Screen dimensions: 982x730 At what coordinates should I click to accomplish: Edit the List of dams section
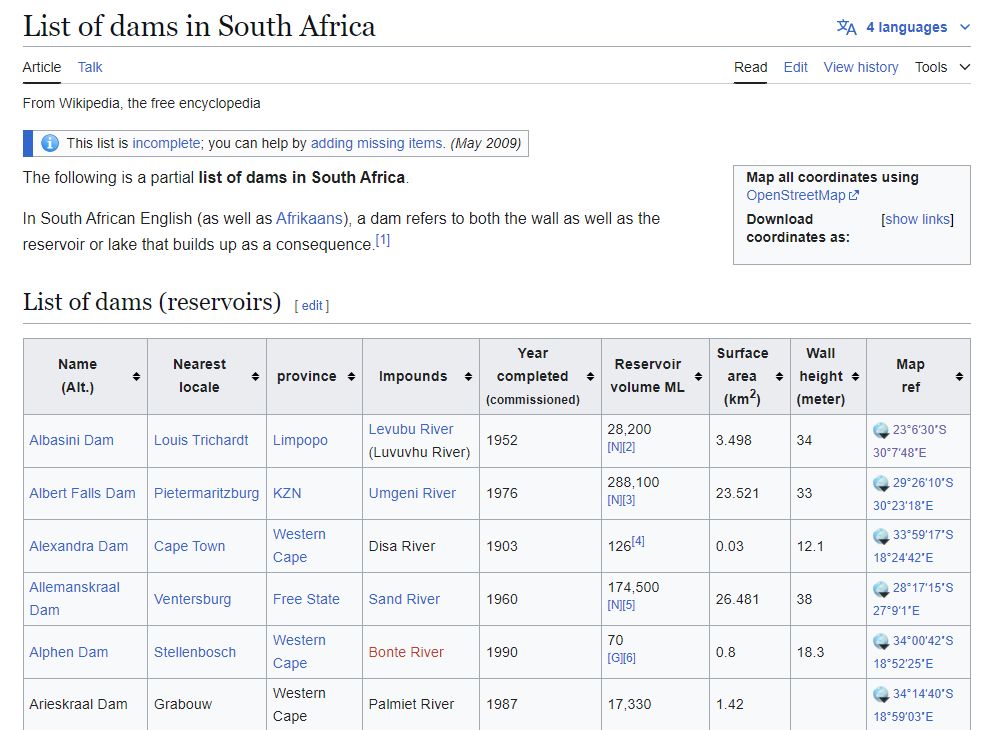point(312,306)
